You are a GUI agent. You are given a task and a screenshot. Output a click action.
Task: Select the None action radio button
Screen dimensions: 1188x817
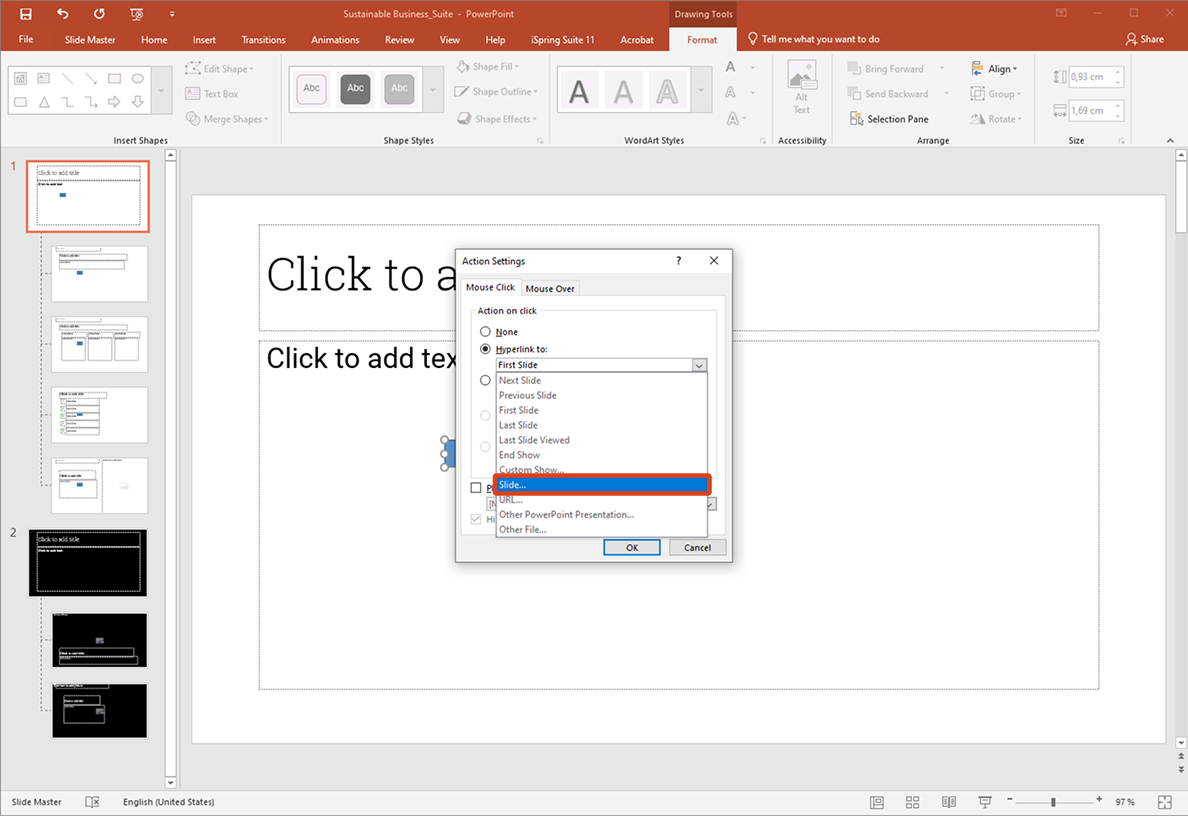coord(485,331)
